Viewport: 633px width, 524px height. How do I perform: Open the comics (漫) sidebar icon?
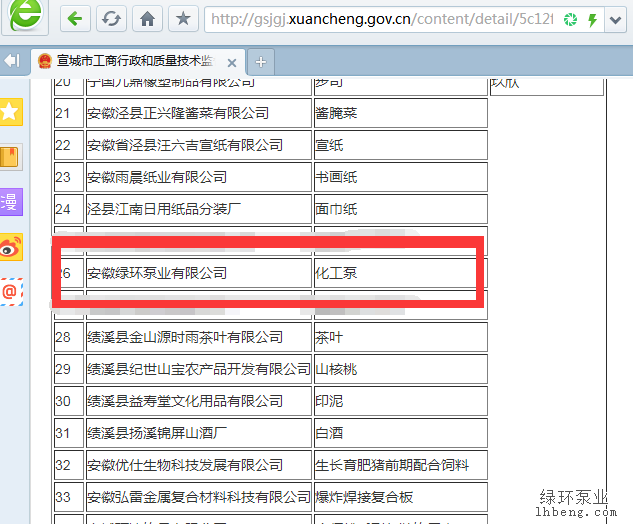pos(10,202)
